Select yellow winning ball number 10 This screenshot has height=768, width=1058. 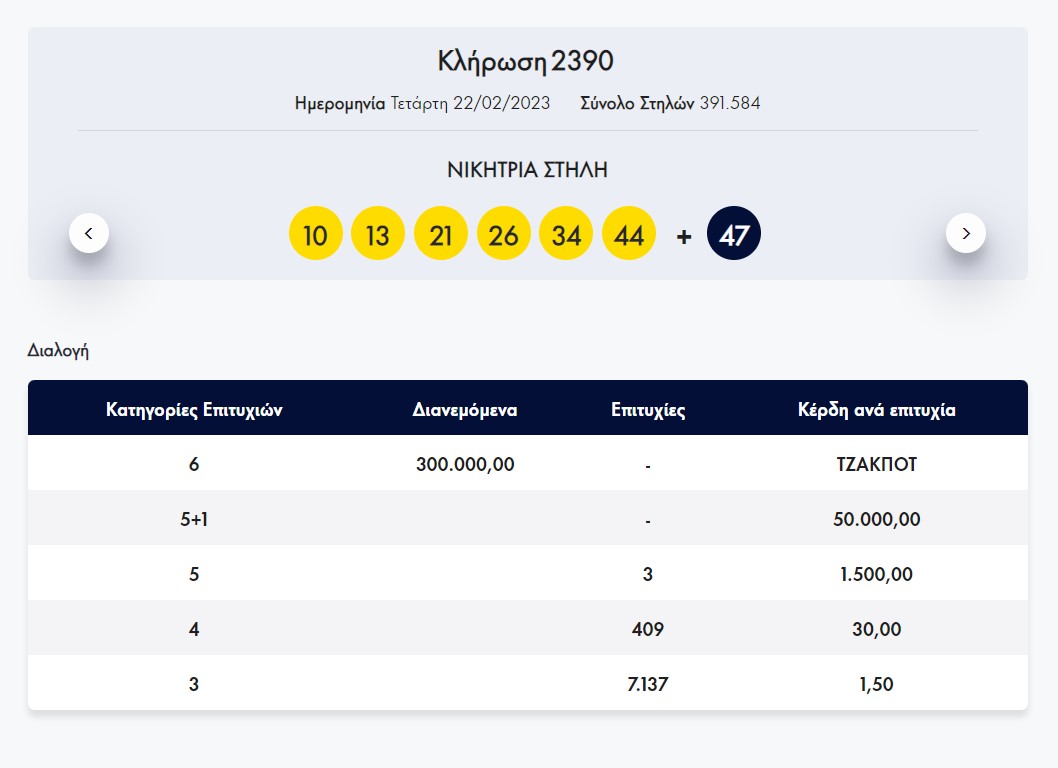[315, 235]
